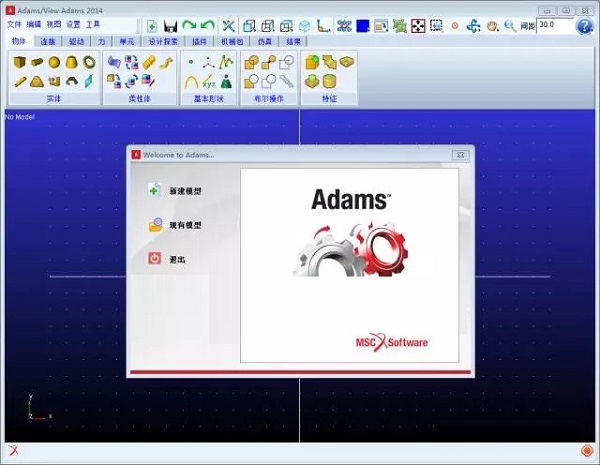Toggle the coordinate axes L-shaped icon
The width and height of the screenshot is (600, 465).
click(323, 26)
